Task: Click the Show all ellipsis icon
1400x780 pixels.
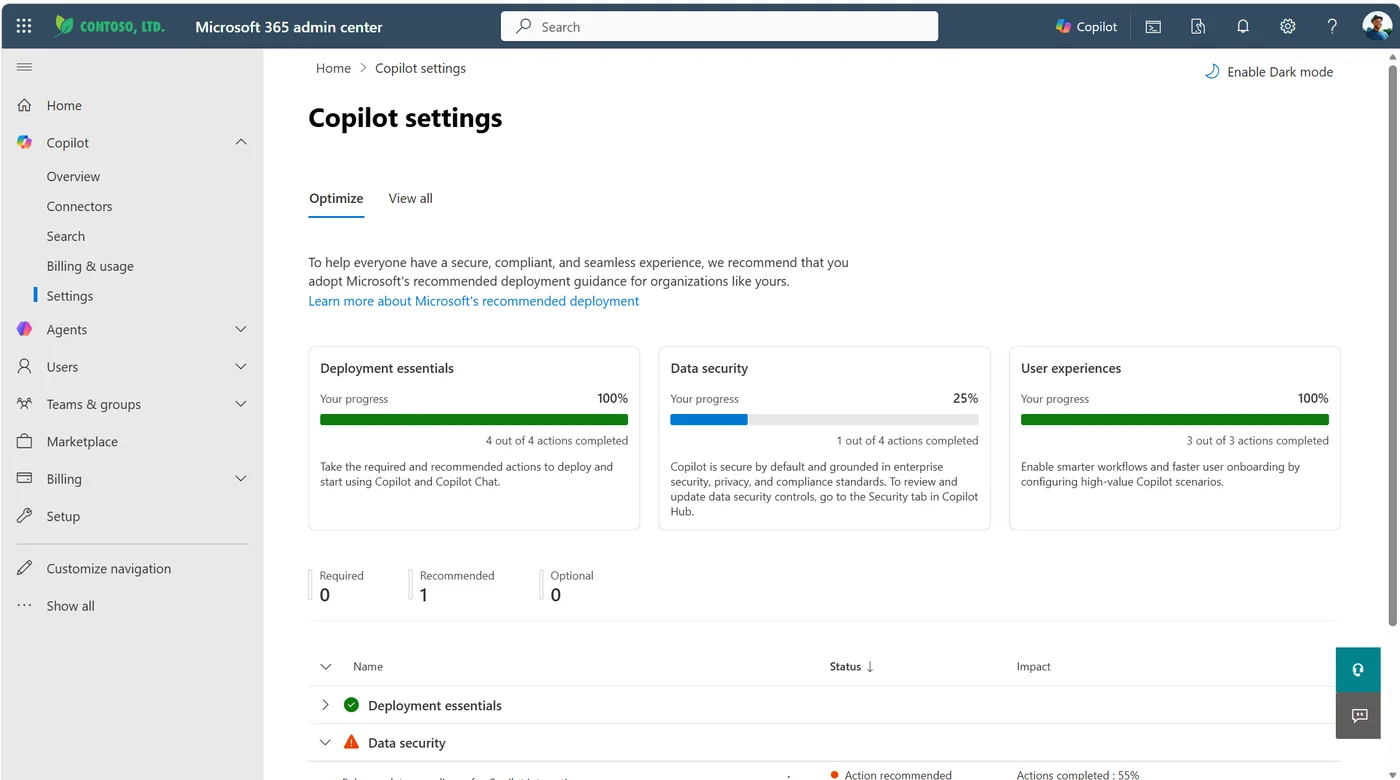Action: click(x=25, y=606)
